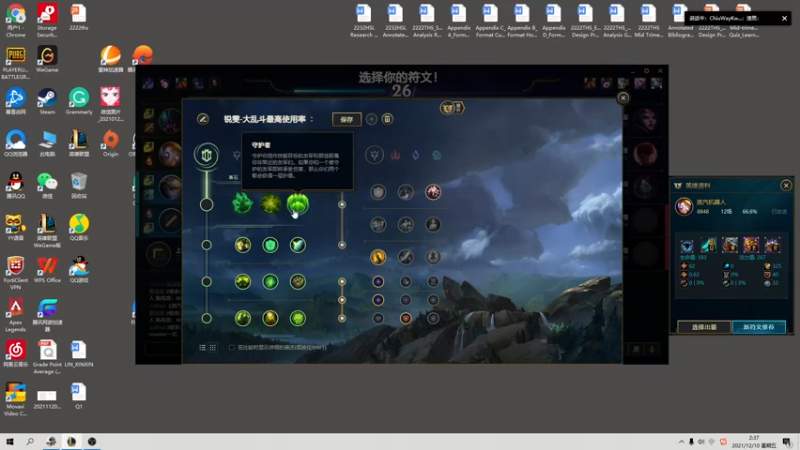
Task: Select Ability Haste shard in first shard row
Action: (433, 282)
